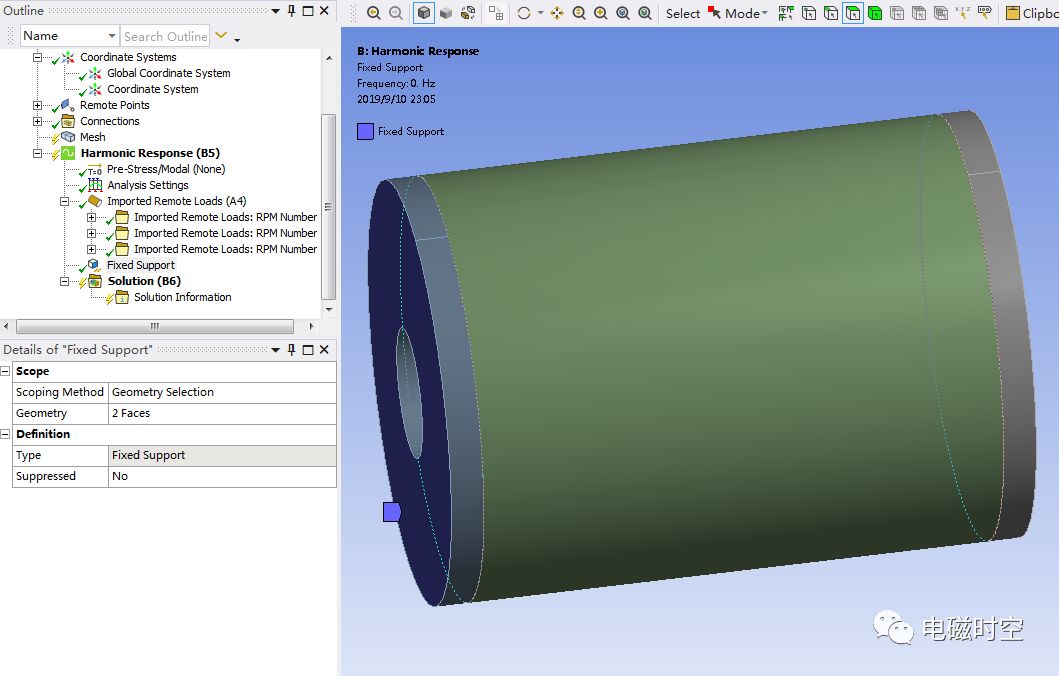Click Zoom To Fit icon
The width and height of the screenshot is (1059, 676).
tap(623, 13)
